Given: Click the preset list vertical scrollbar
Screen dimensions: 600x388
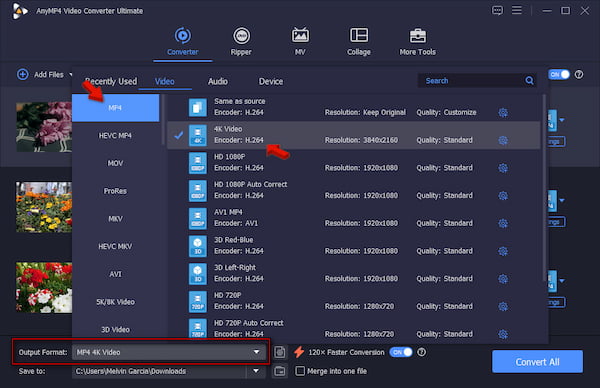Looking at the screenshot, I should coord(544,187).
